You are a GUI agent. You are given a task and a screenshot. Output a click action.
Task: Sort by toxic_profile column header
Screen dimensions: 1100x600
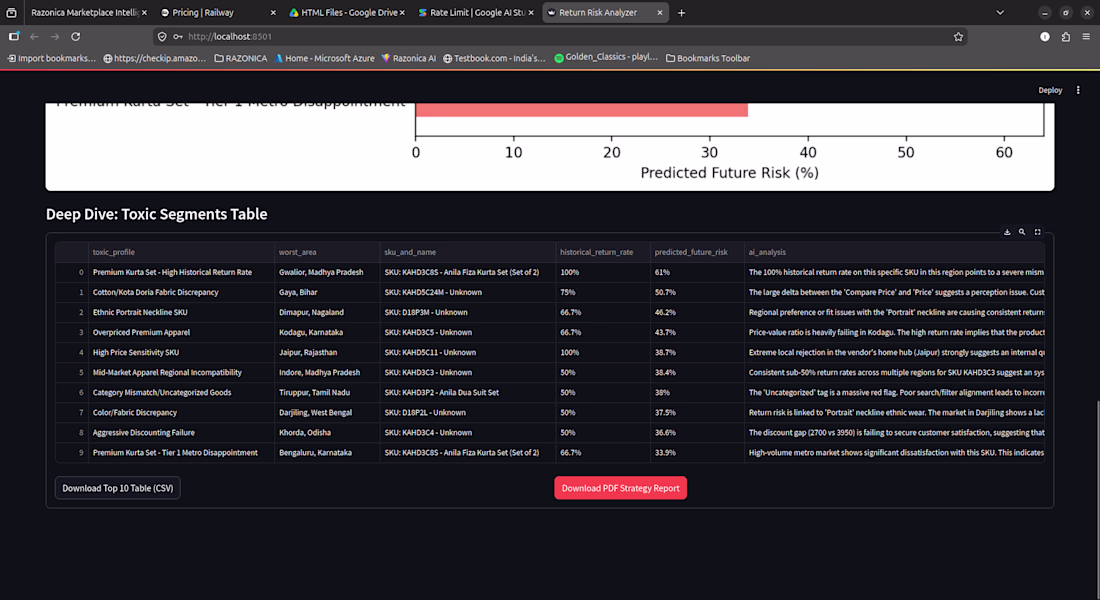[182, 252]
